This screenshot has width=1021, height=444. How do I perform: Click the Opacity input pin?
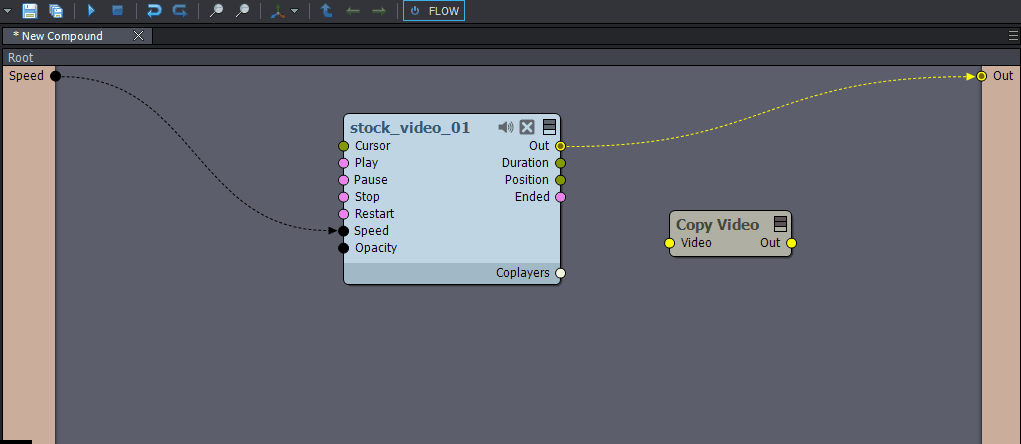coord(344,247)
